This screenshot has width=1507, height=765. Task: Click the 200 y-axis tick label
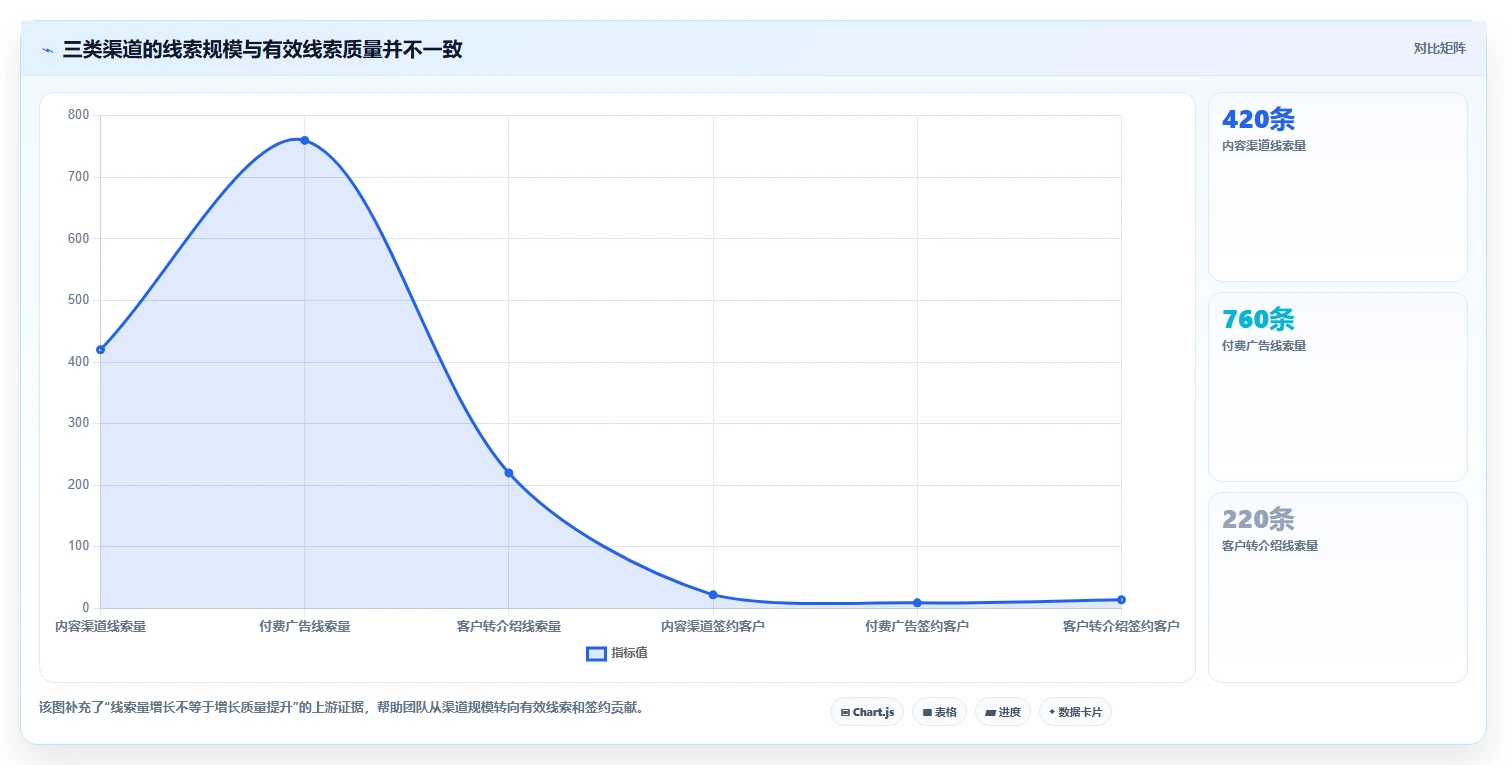(79, 485)
